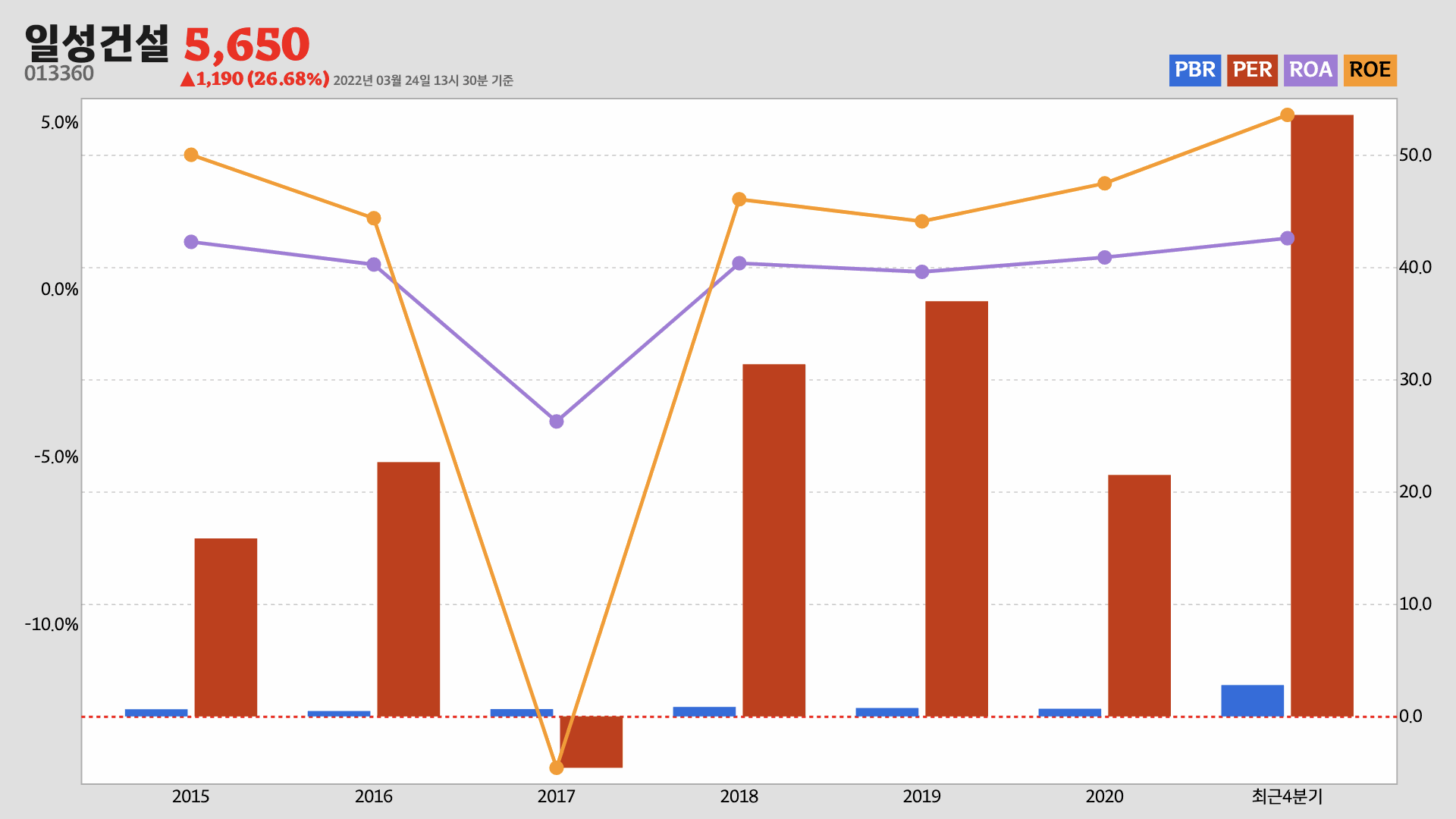
Task: Click the negative 2017 PER bar
Action: point(591,742)
